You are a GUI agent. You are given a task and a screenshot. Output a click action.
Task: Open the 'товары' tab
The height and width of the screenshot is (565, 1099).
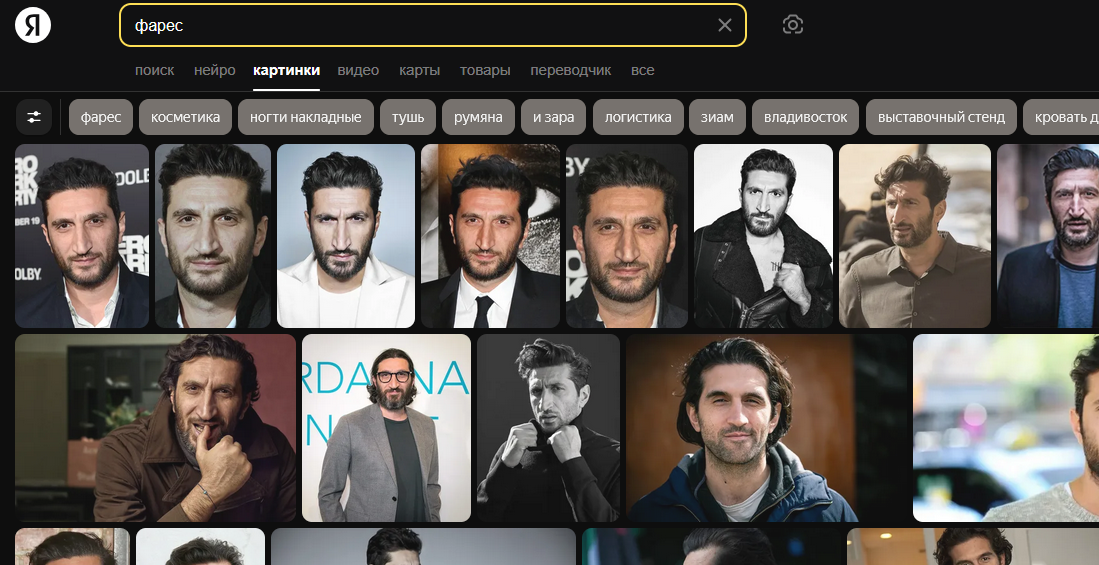click(485, 70)
